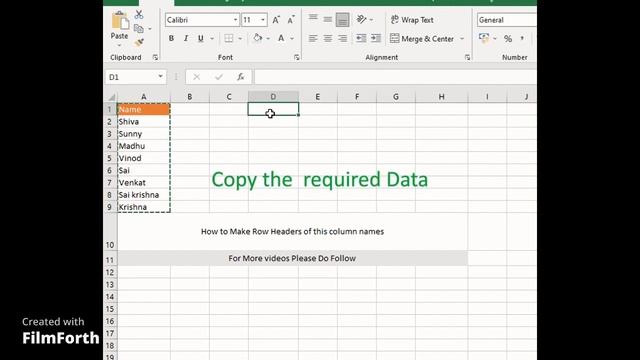Screen dimensions: 640x360
Task: Select column A header
Action: pyautogui.click(x=144, y=97)
